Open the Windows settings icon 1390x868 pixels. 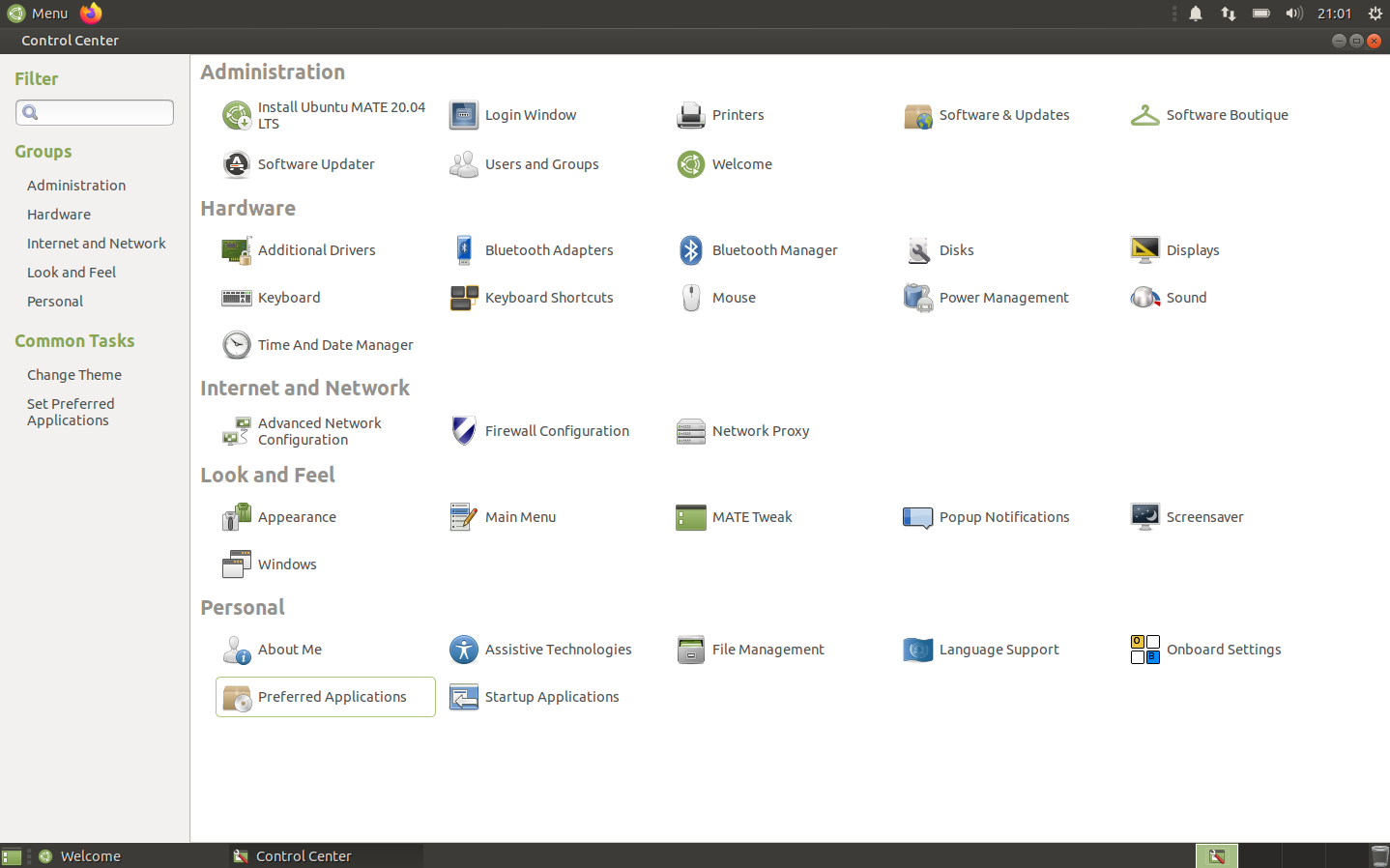(x=237, y=564)
